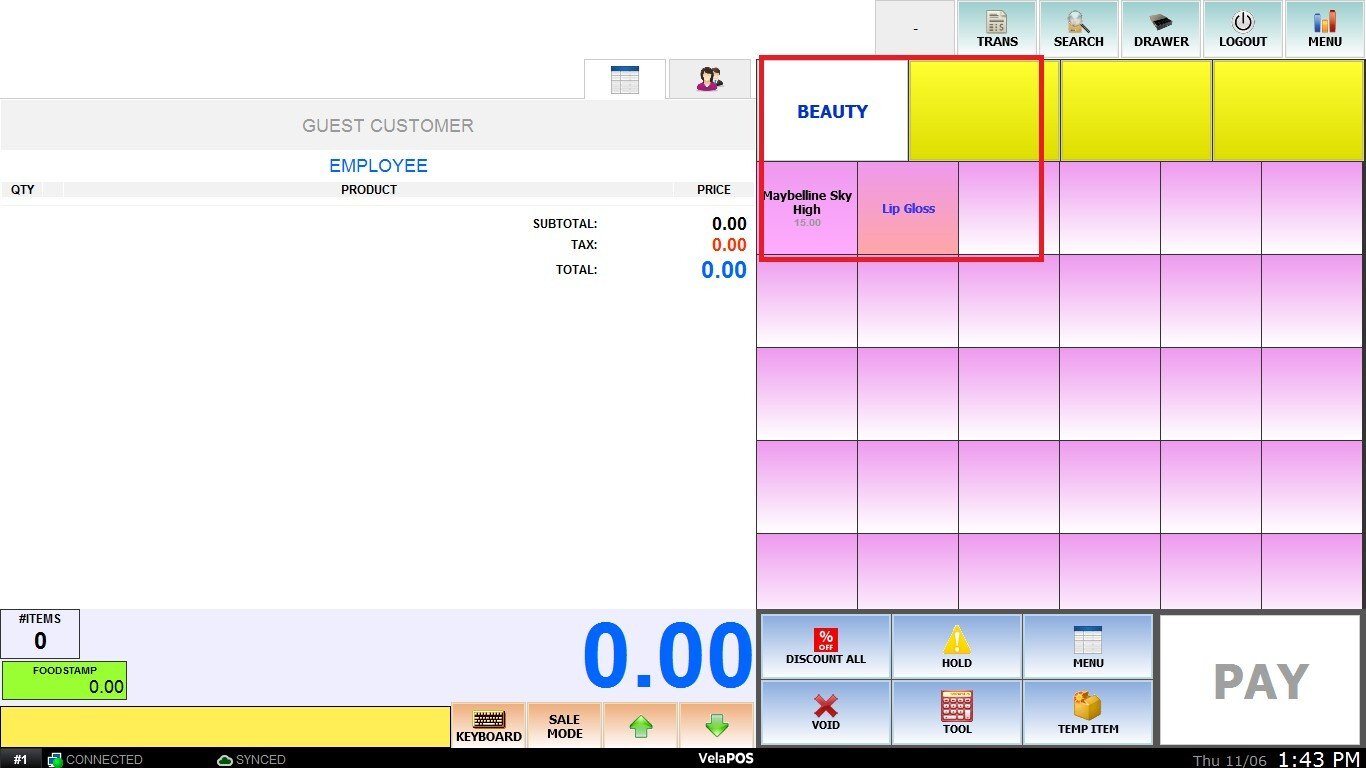This screenshot has height=768, width=1366.
Task: Click the yellow barcode input field
Action: [225, 726]
